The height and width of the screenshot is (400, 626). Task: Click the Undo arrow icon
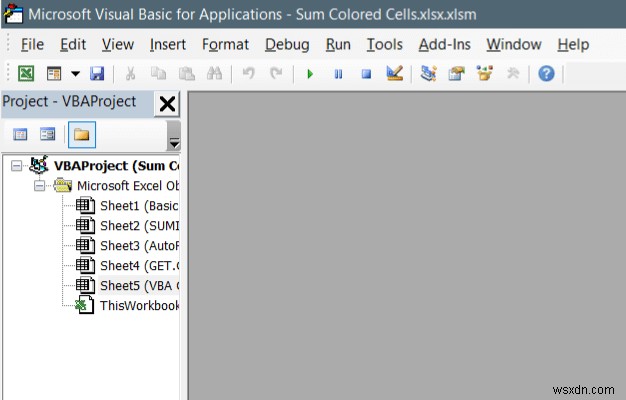tap(248, 73)
